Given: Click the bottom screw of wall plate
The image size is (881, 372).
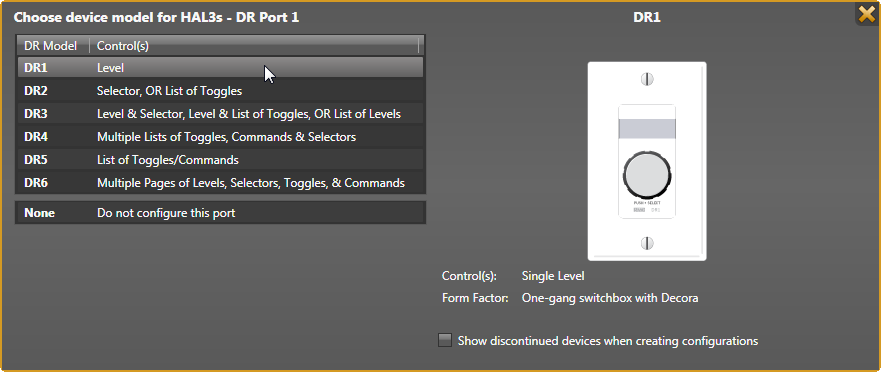Looking at the screenshot, I should click(647, 243).
